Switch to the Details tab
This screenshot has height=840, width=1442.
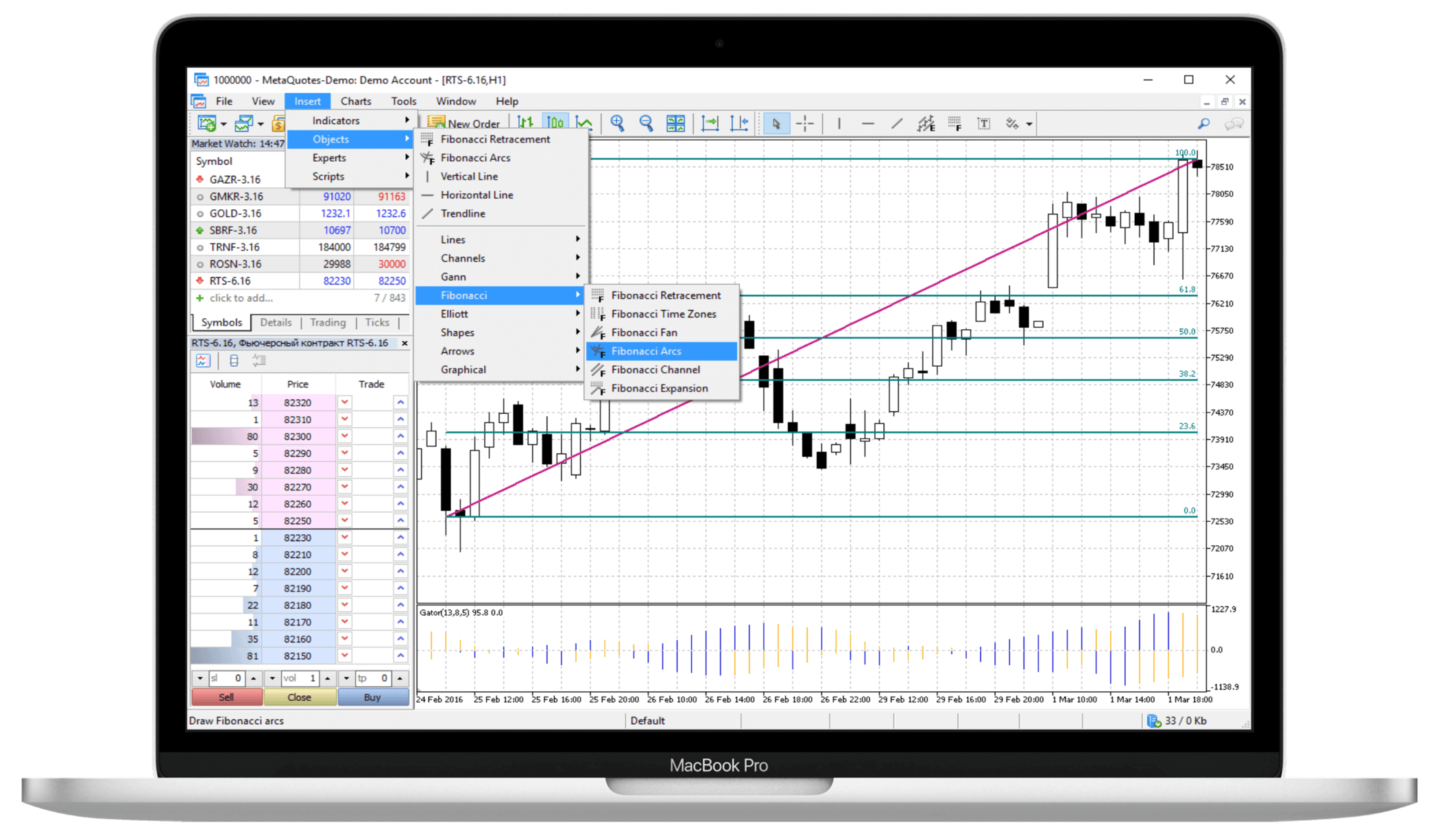pos(276,322)
